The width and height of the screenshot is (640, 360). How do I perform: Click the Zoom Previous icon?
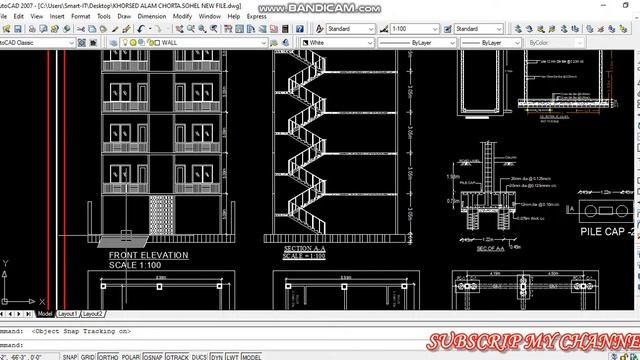[x=213, y=29]
